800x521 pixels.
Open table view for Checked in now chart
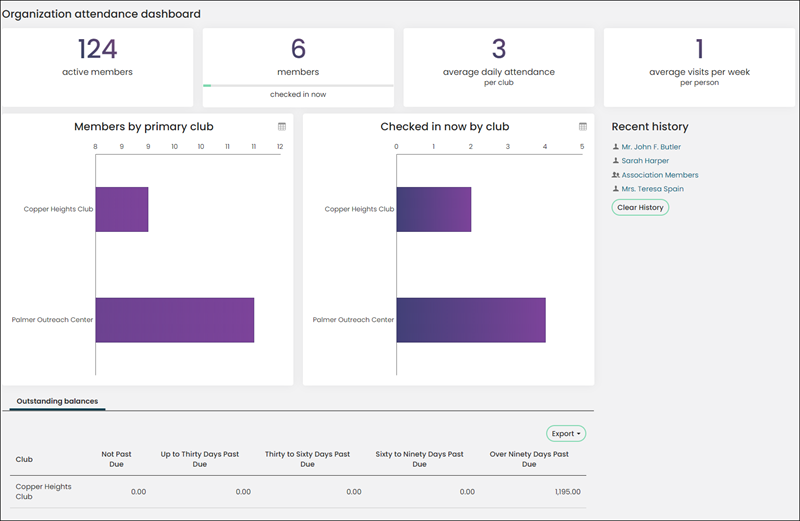coord(583,127)
